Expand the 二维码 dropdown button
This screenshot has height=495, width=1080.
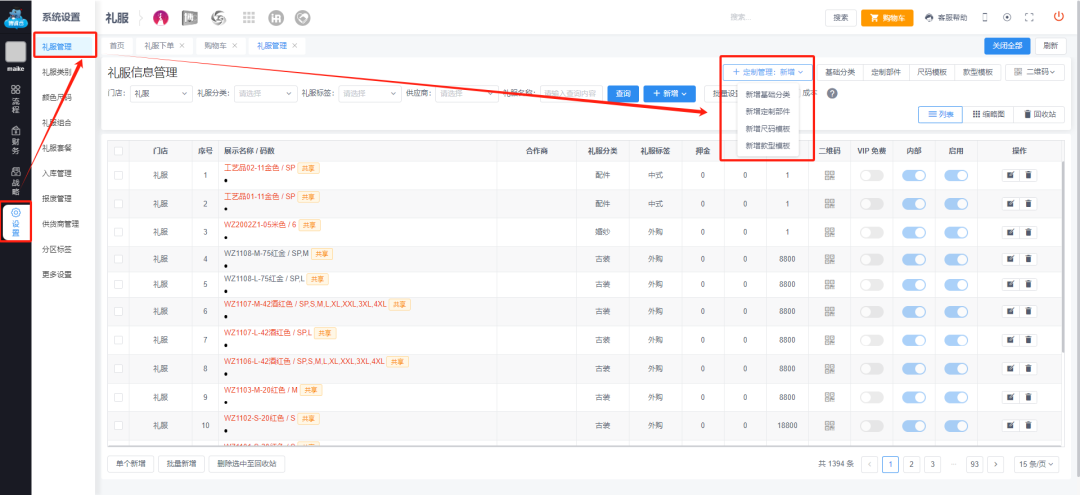[1035, 72]
